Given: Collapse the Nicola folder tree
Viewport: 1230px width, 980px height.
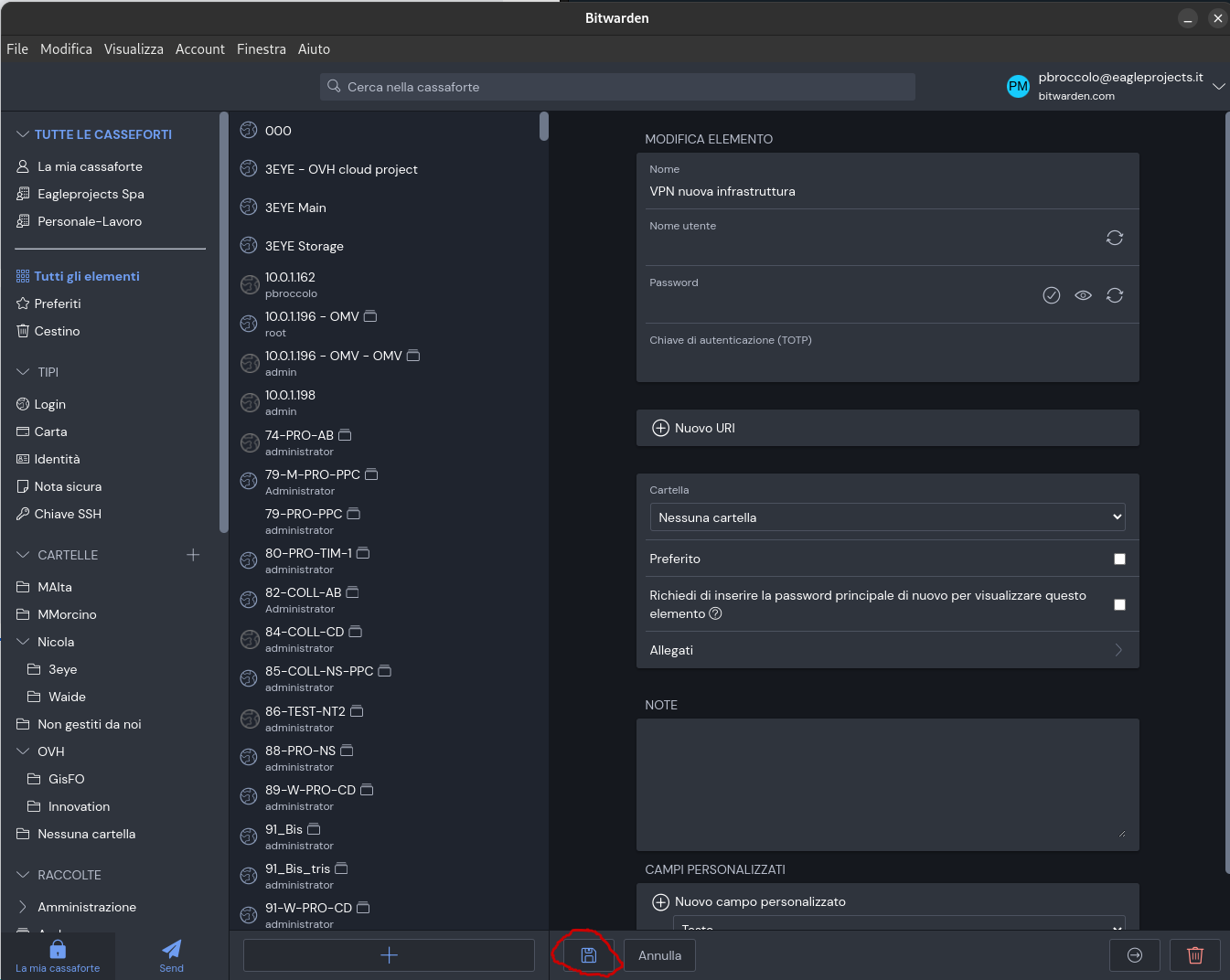Looking at the screenshot, I should click(x=24, y=642).
